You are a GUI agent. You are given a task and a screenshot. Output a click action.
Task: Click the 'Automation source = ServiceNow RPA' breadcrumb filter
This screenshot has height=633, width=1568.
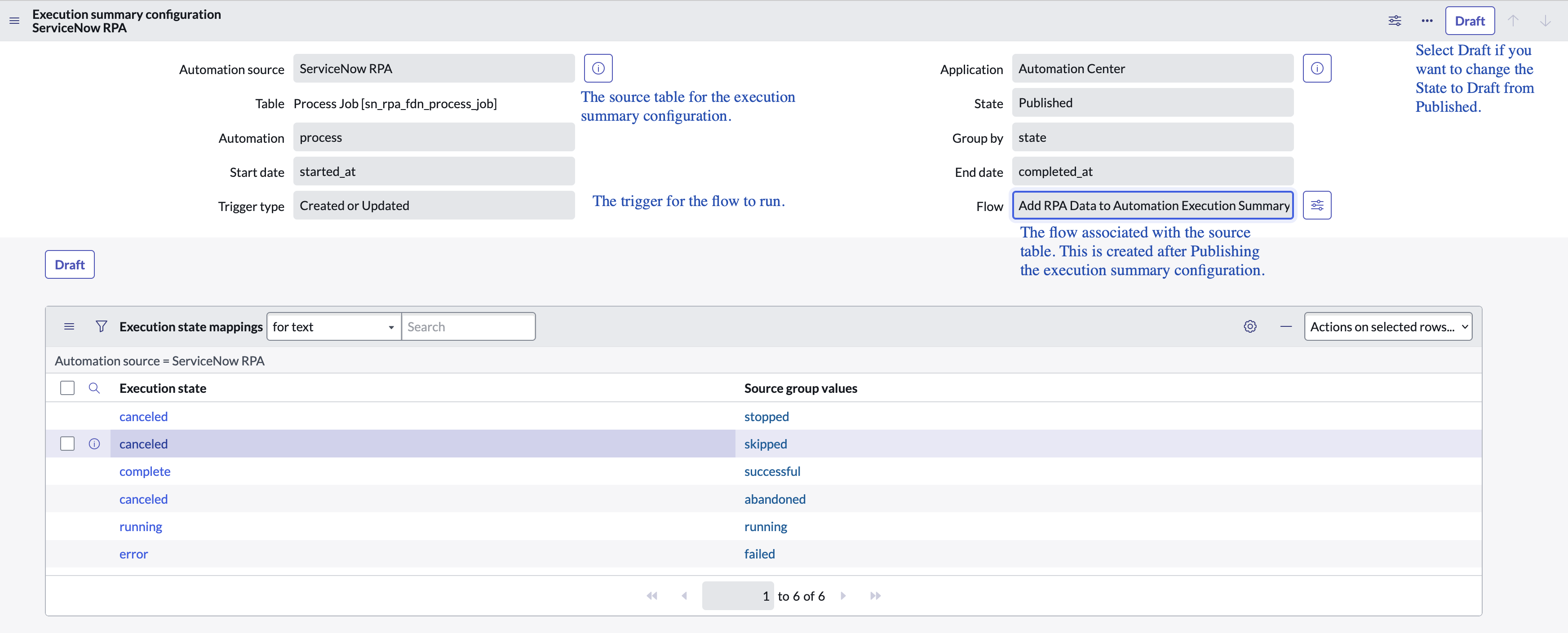coord(159,360)
